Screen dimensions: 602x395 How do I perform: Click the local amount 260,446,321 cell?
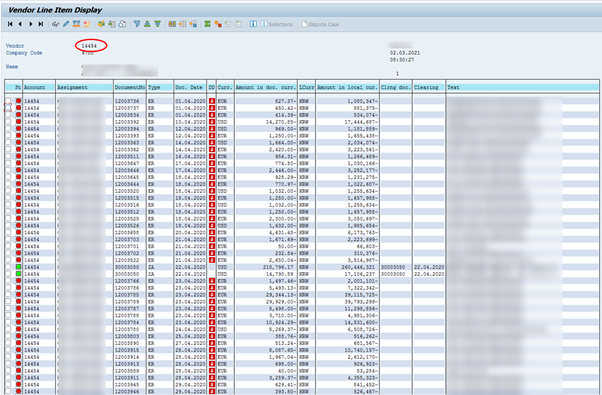tap(358, 267)
